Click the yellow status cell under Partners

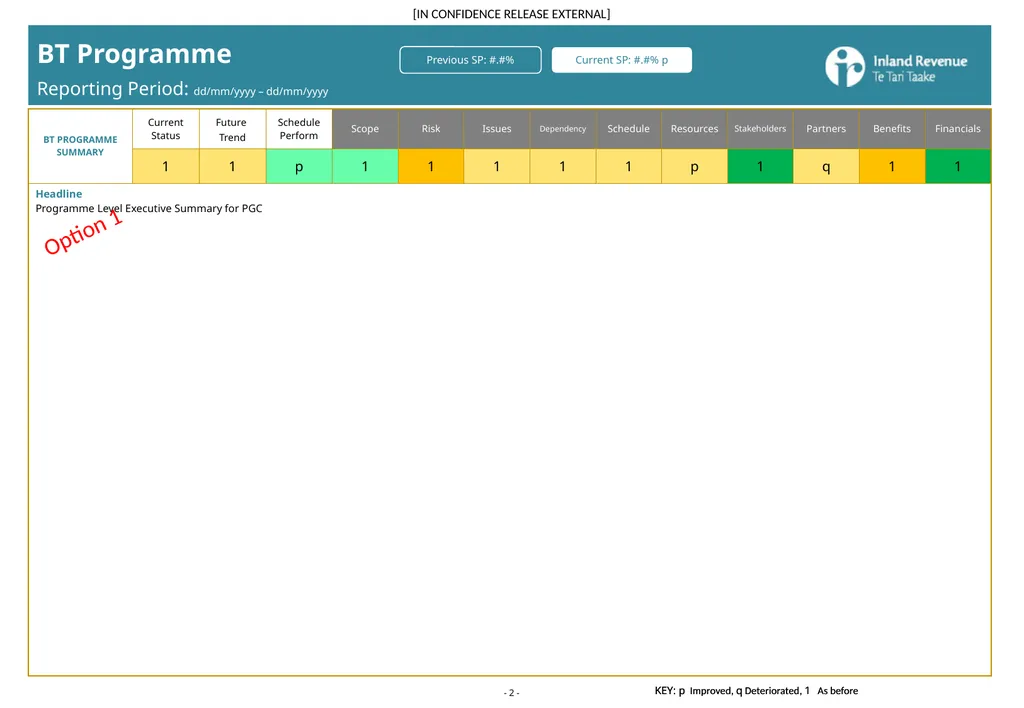826,167
